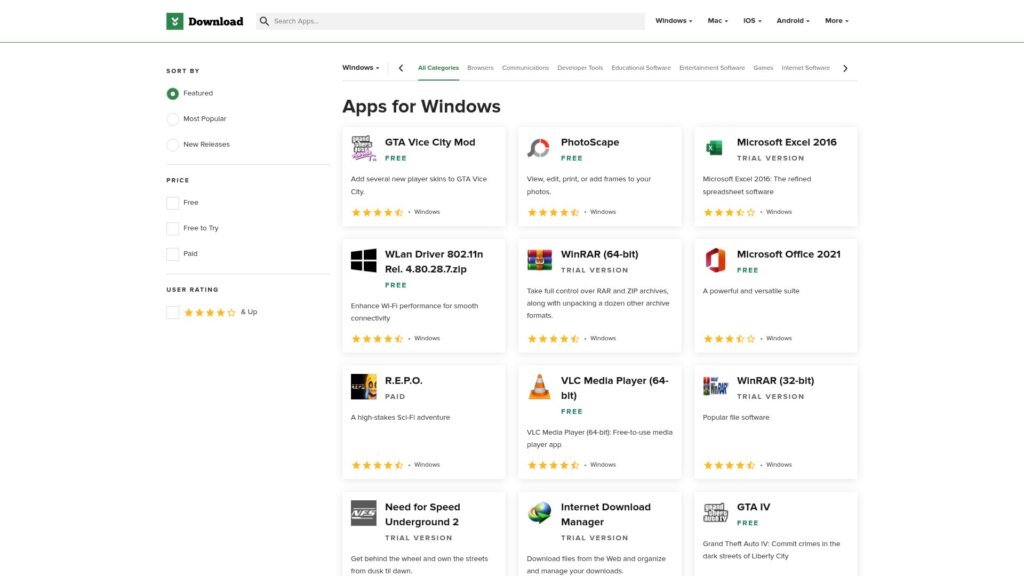
Task: Open the GTA Vice City Mod app icon
Action: pyautogui.click(x=363, y=148)
